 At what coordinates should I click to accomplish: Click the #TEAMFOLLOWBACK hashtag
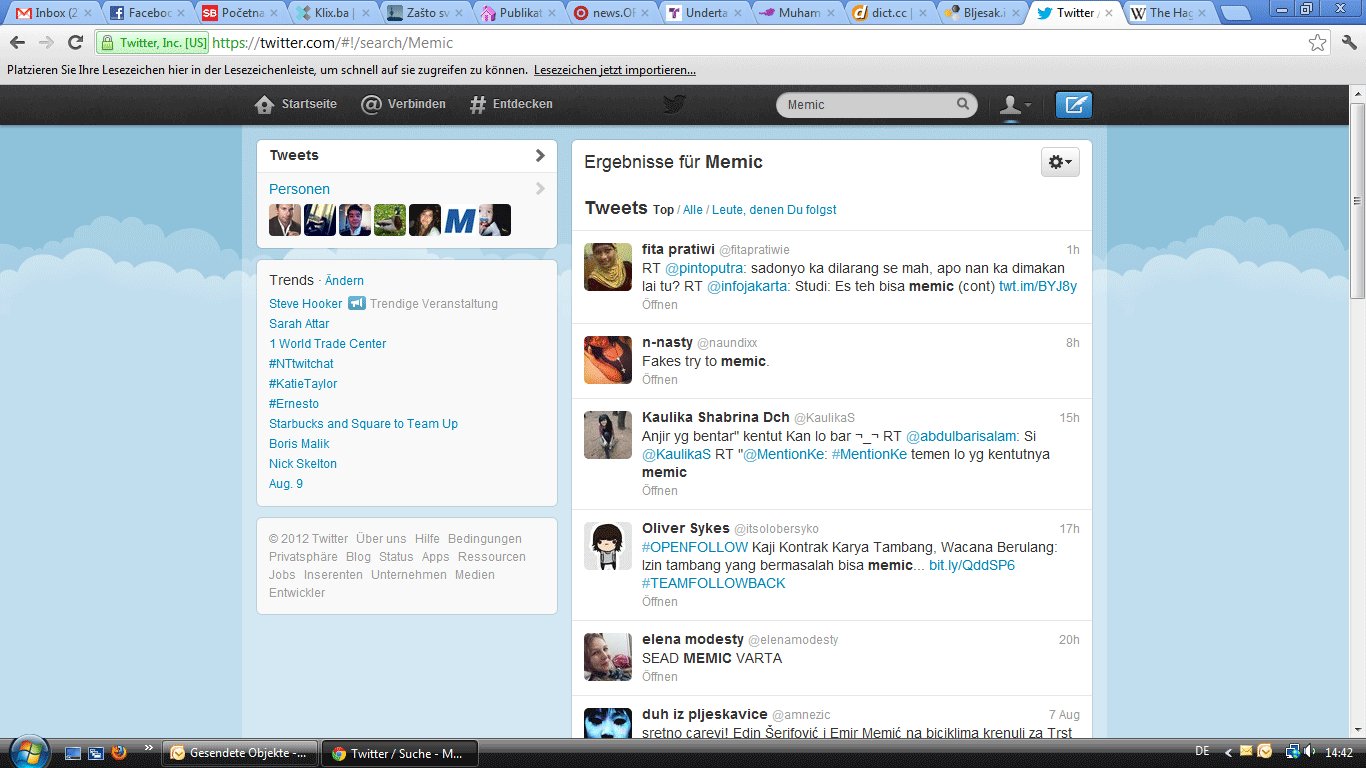(x=714, y=584)
